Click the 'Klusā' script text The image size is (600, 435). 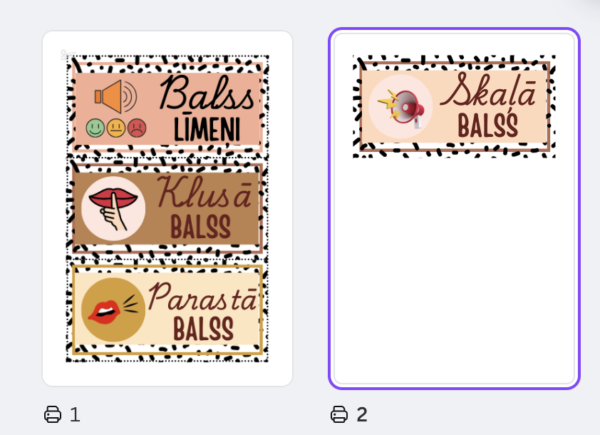204,192
